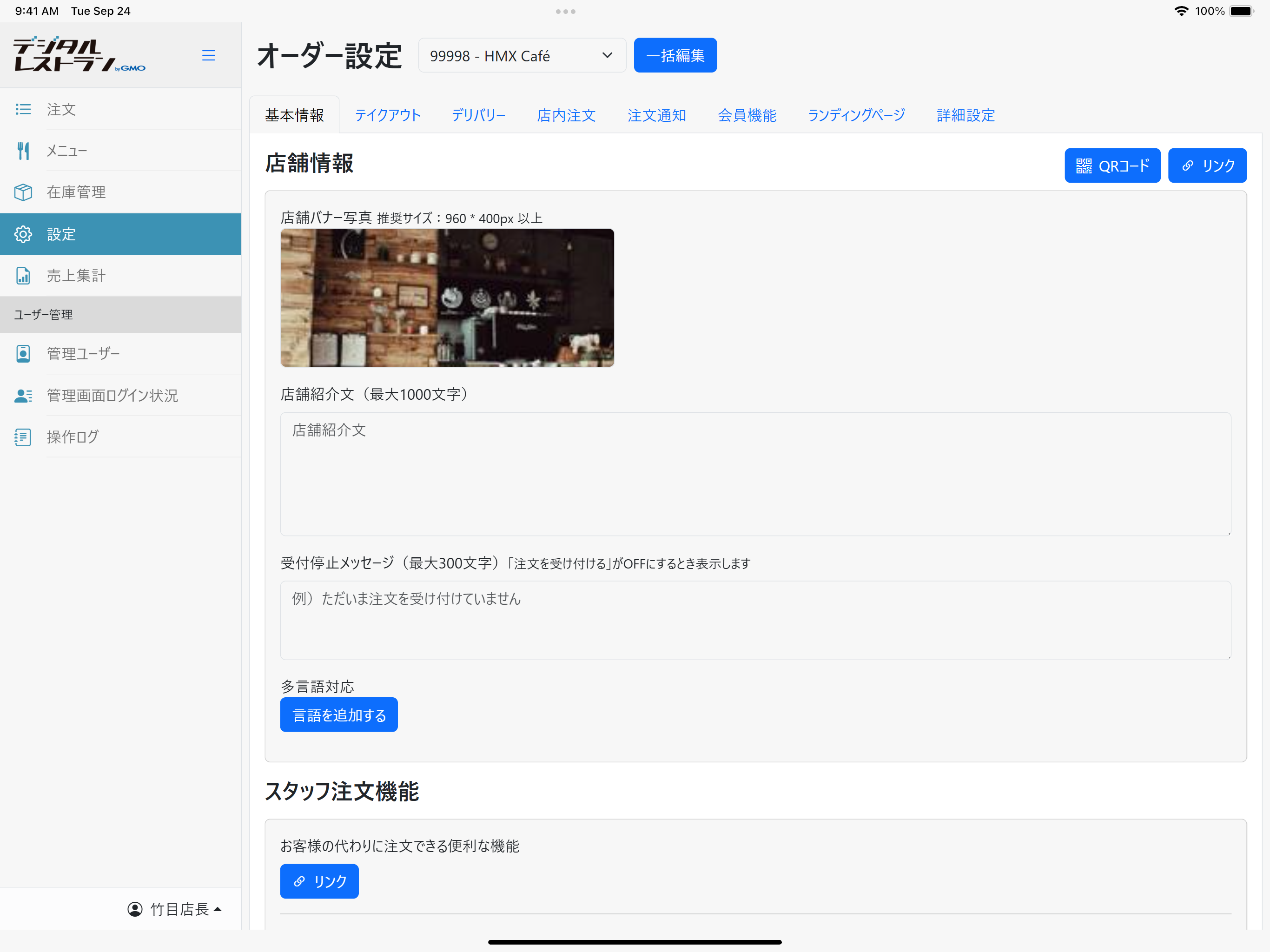1270x952 pixels.
Task: Open the 注文 orders list icon
Action: (23, 108)
